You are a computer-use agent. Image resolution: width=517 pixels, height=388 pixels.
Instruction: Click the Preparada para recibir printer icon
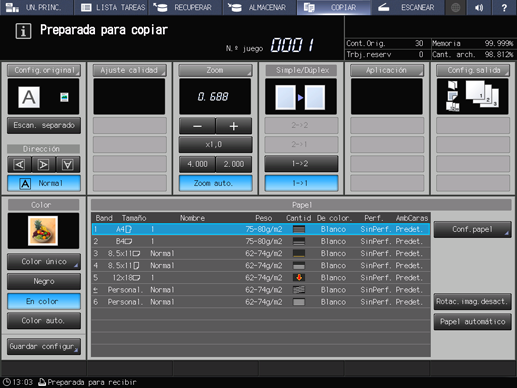click(x=42, y=382)
